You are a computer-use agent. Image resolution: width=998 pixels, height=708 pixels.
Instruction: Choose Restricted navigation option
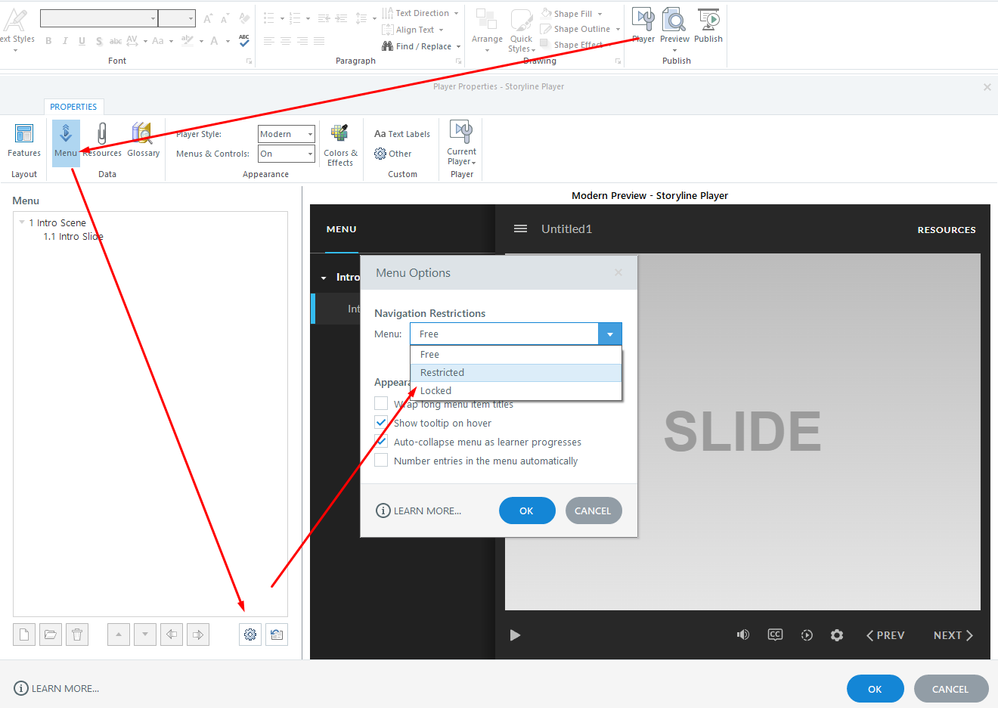tap(516, 372)
